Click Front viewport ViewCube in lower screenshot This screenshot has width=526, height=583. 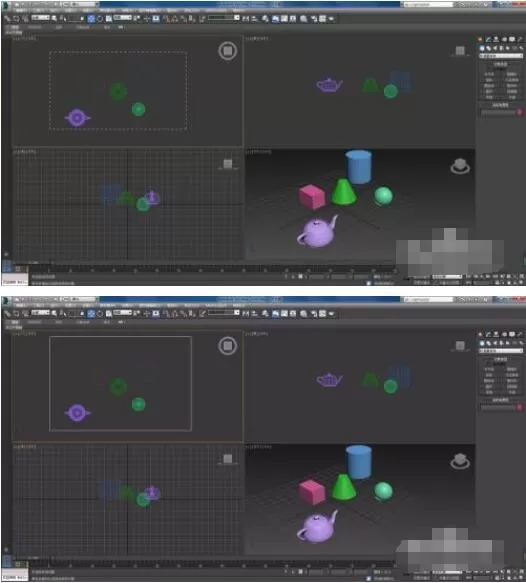(x=460, y=346)
